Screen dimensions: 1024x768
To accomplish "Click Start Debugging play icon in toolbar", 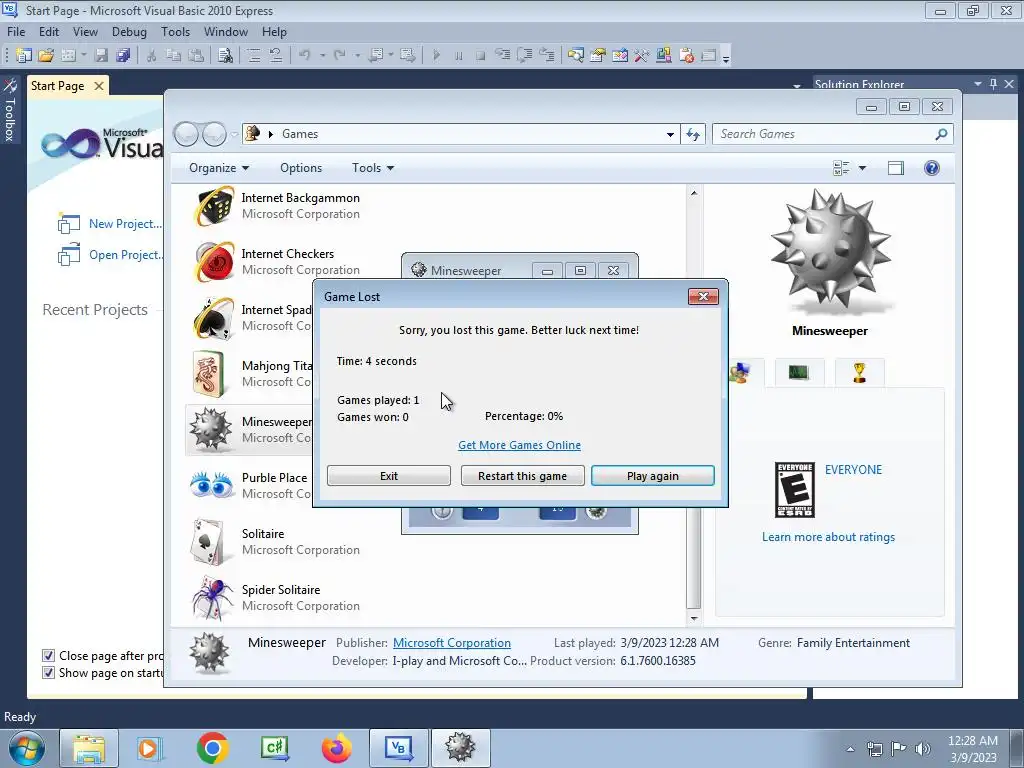I will click(x=436, y=56).
